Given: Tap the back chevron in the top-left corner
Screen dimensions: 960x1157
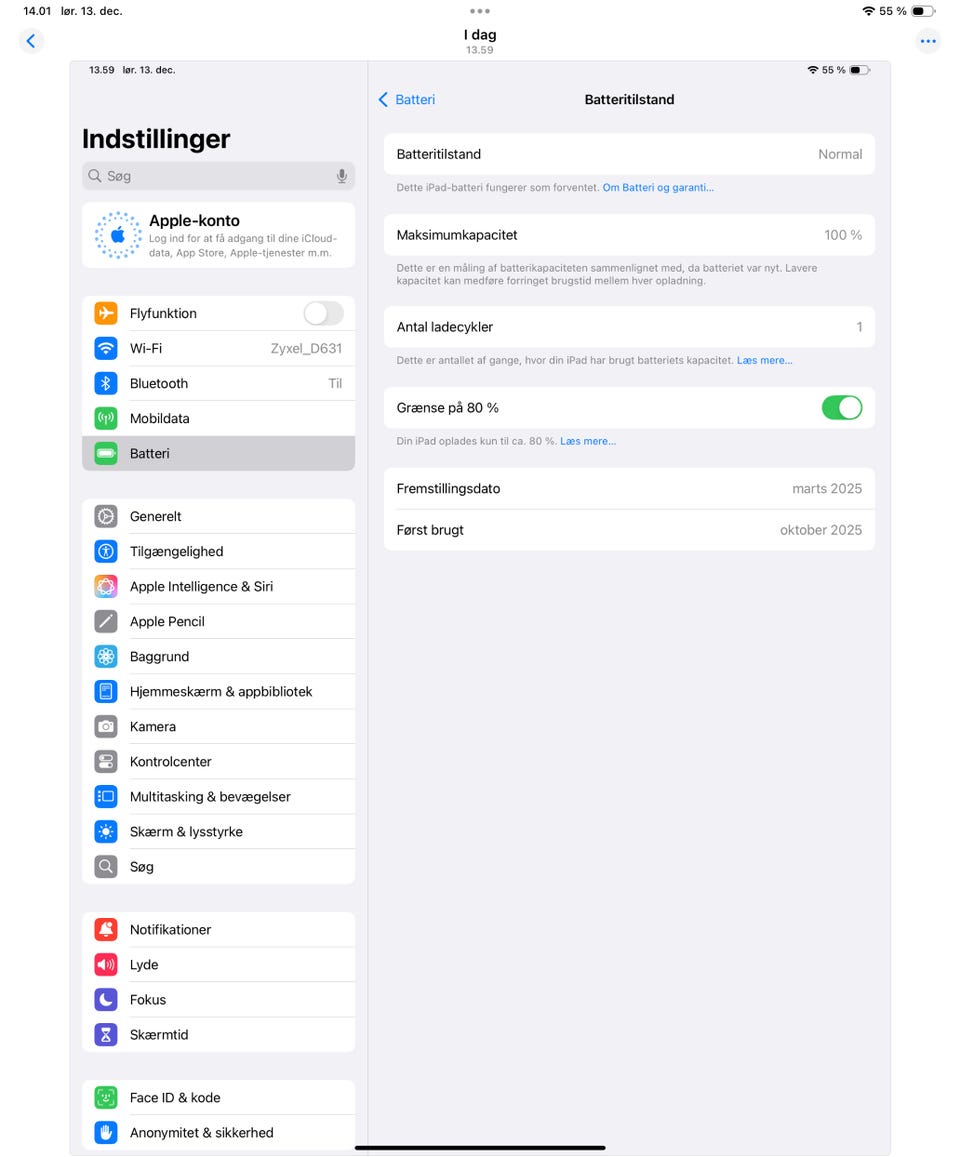Looking at the screenshot, I should point(31,41).
